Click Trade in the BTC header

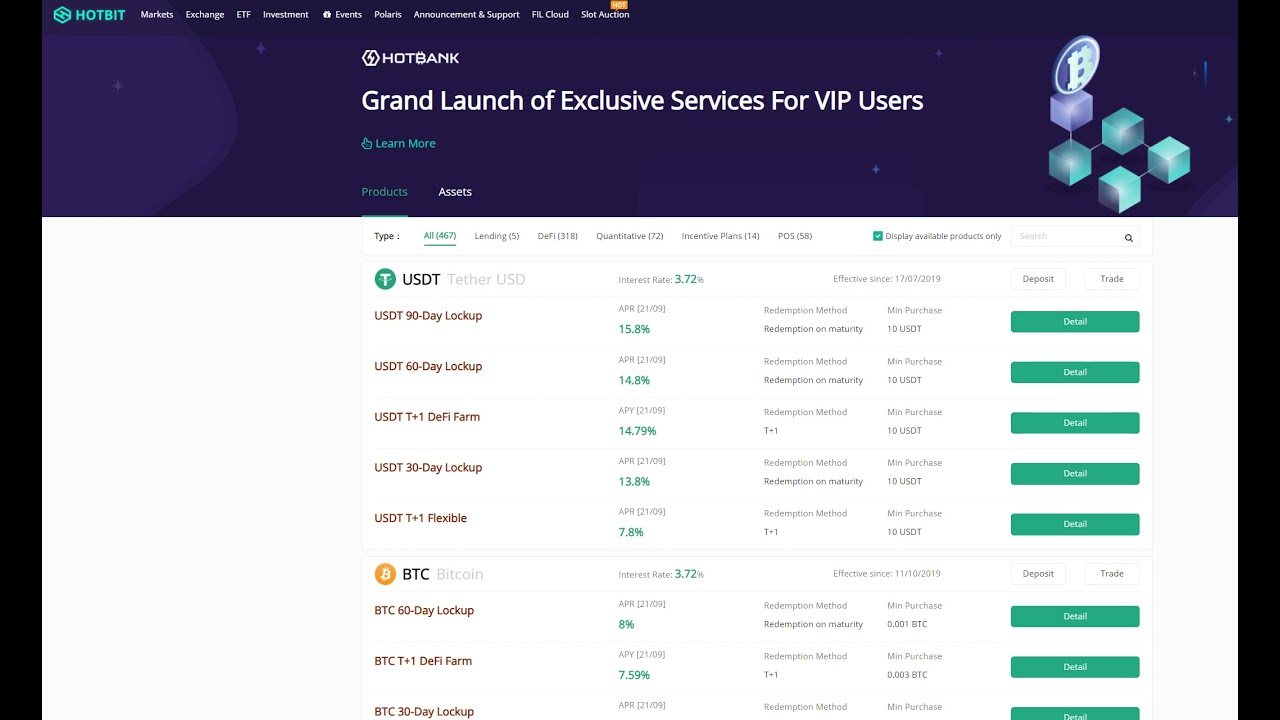coord(1112,574)
